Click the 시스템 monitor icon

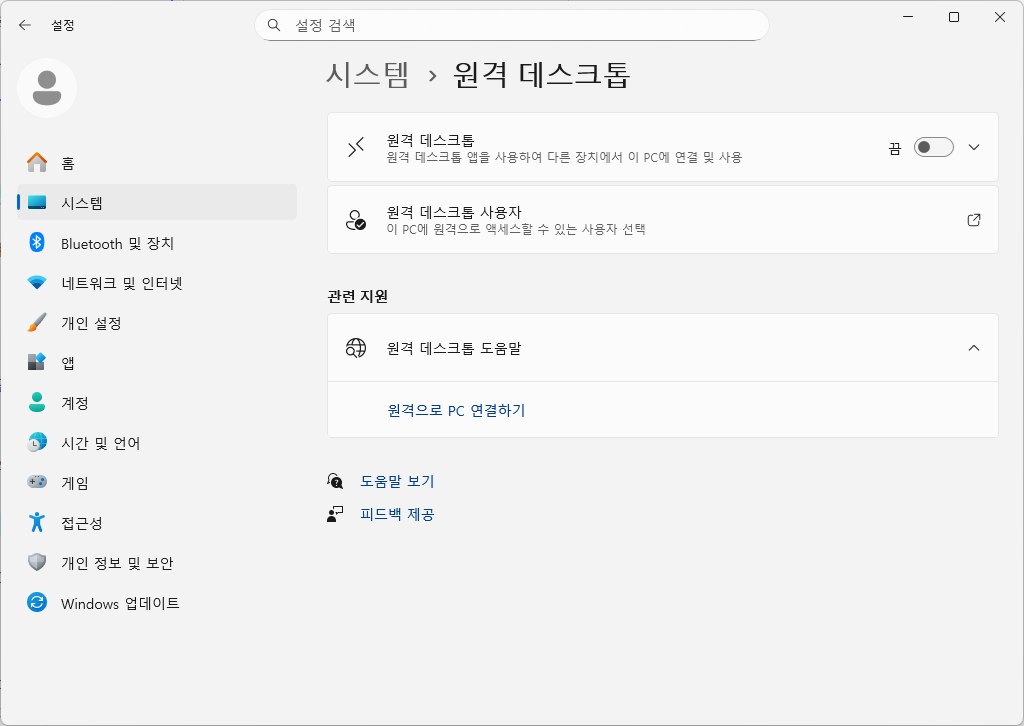(37, 203)
